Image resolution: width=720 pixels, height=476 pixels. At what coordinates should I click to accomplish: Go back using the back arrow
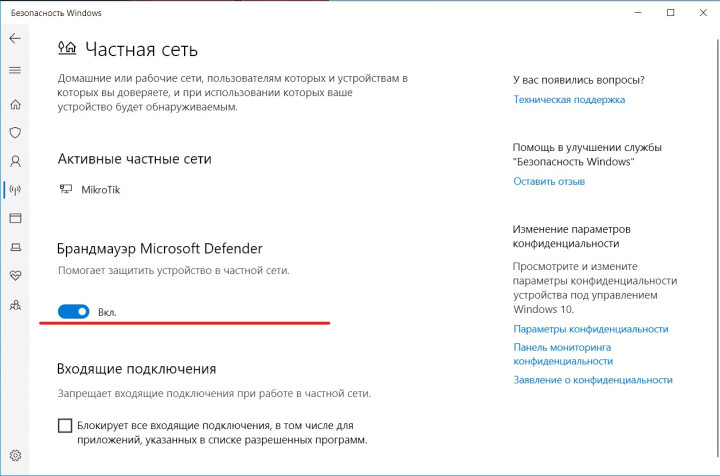coord(15,38)
